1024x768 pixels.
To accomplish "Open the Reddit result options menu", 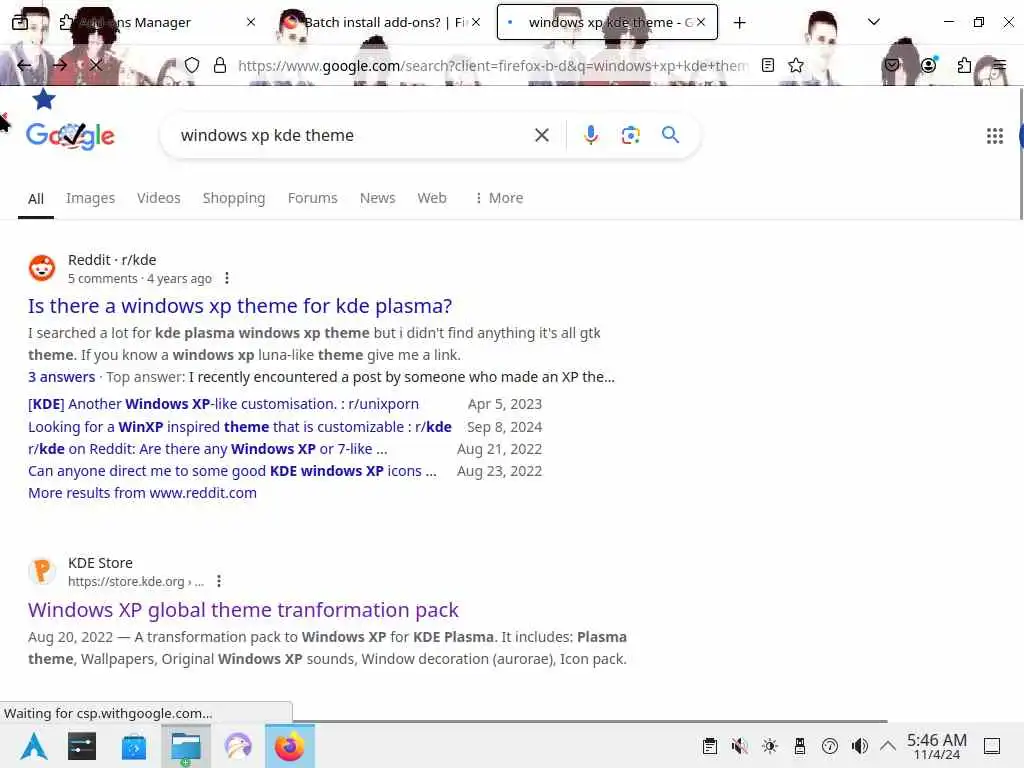I will coord(227,278).
